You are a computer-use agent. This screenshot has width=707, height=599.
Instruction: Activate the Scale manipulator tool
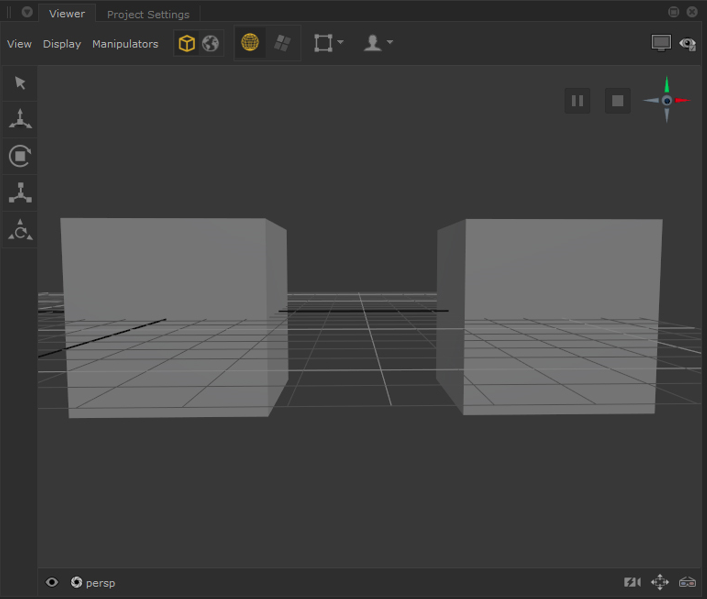coord(20,192)
